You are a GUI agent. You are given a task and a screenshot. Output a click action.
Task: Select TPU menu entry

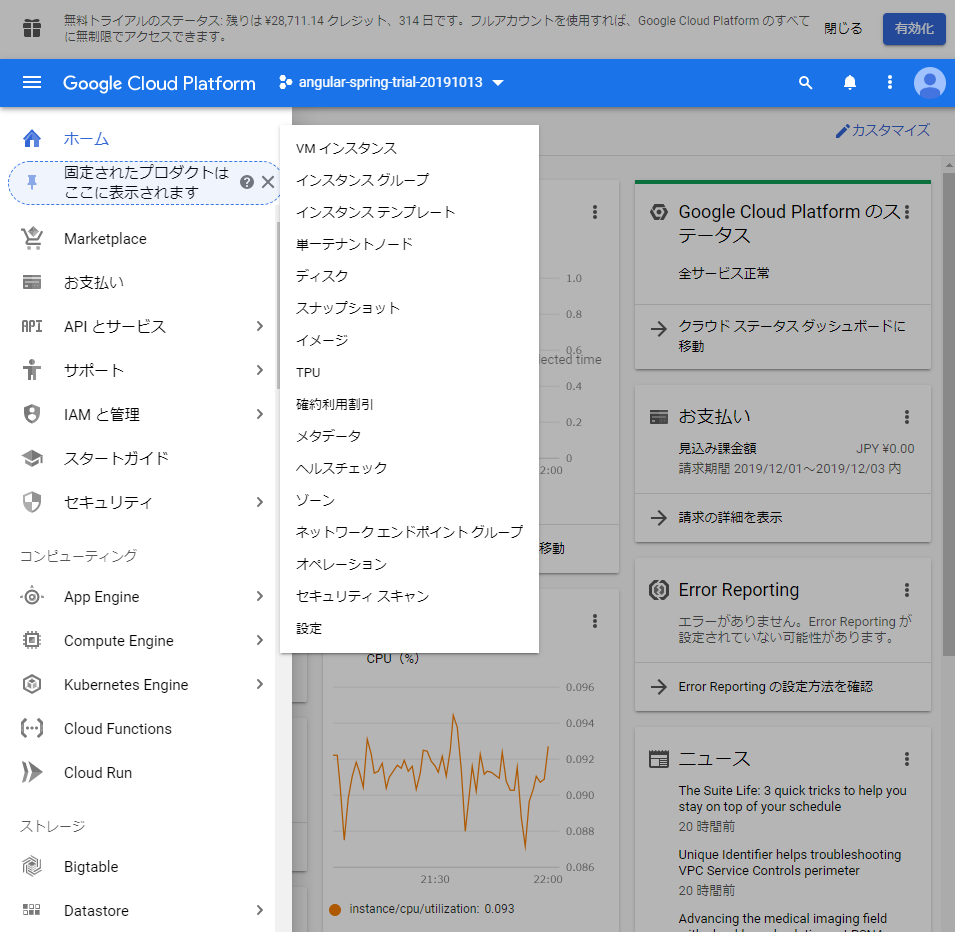coord(409,372)
